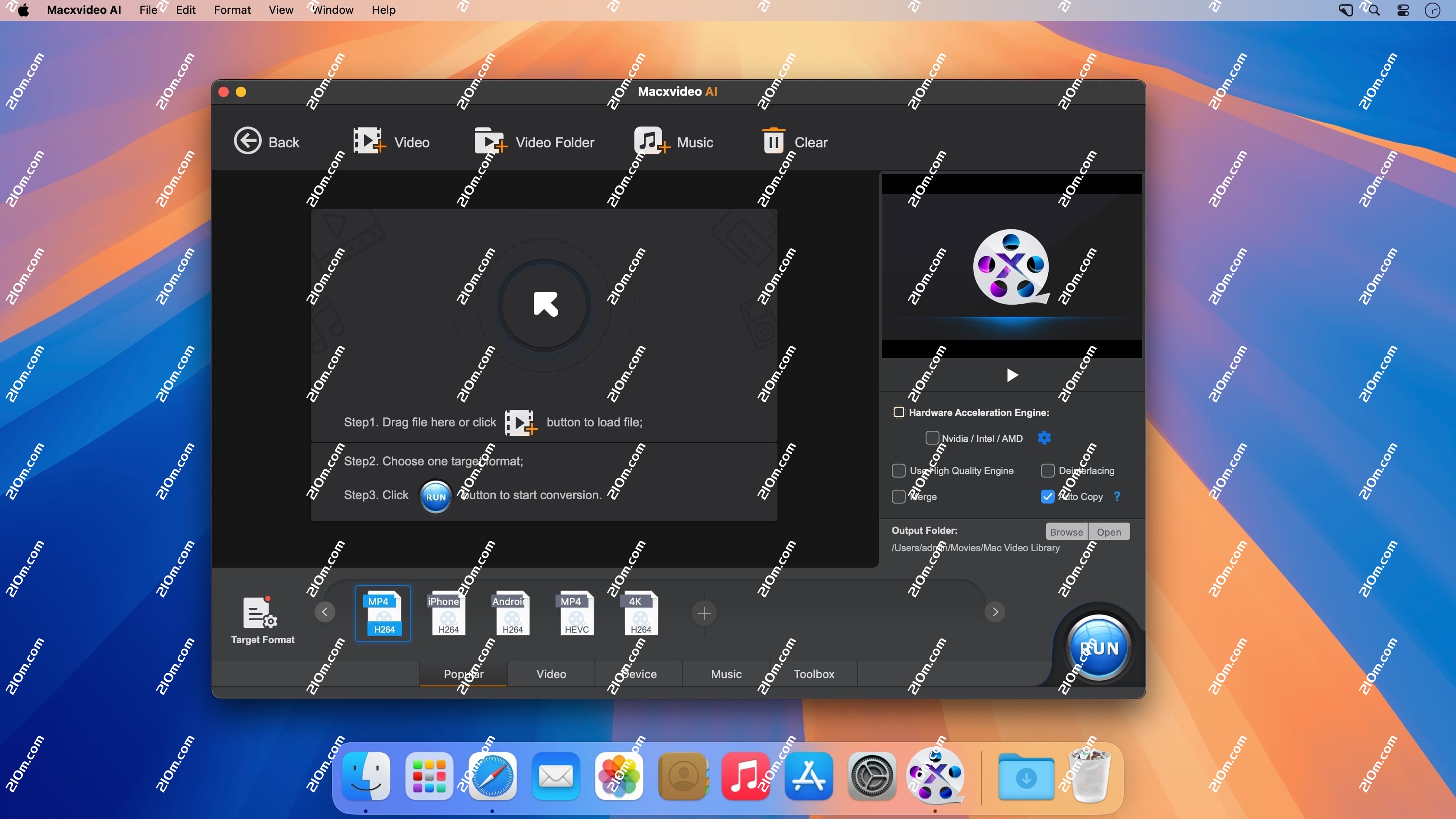Screen dimensions: 1456x819
Task: Switch to the Toolbox tab
Action: click(814, 674)
